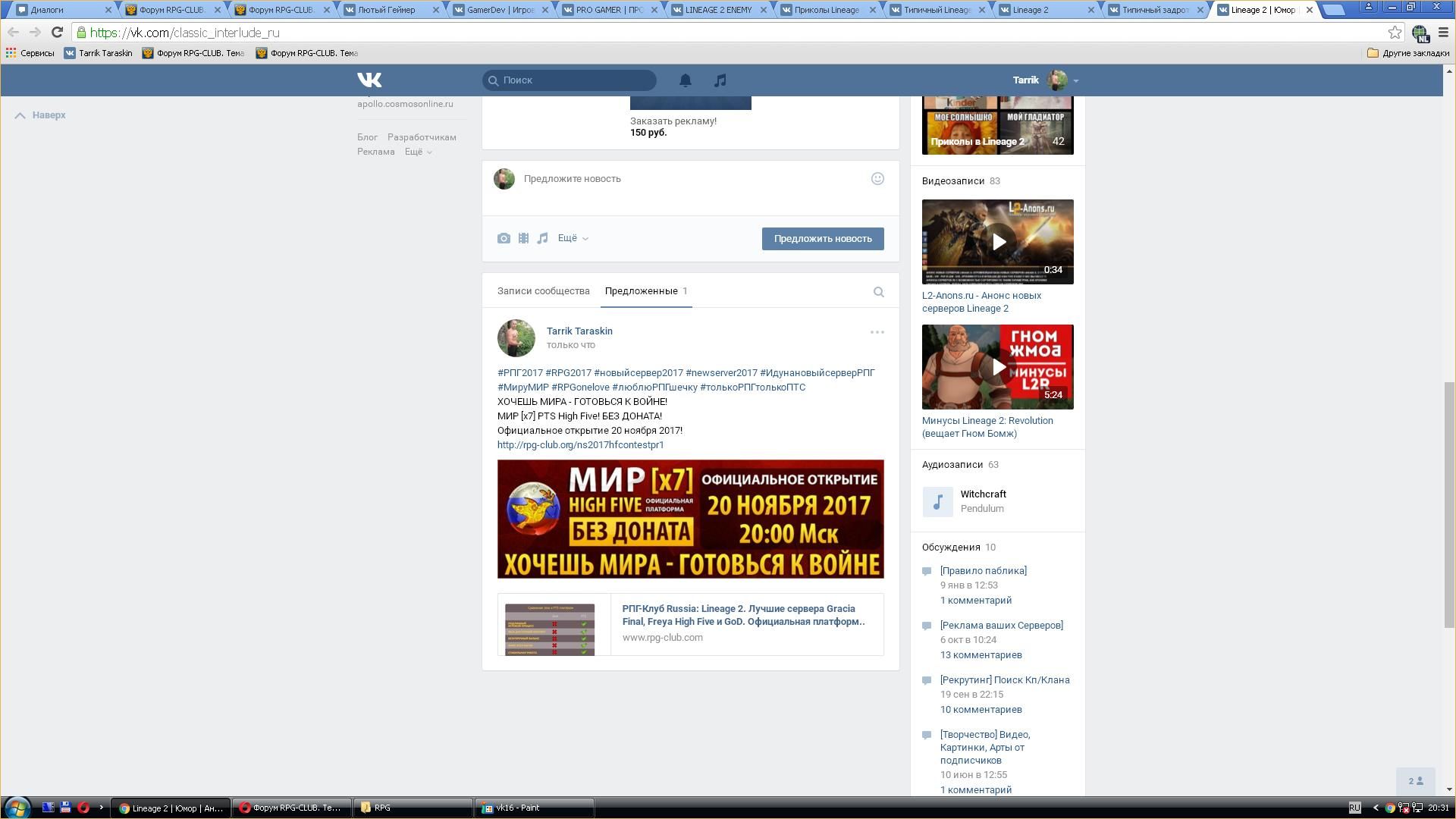The image size is (1456, 819).
Task: Open the Tarrik Taraskin bookmark
Action: click(x=98, y=53)
